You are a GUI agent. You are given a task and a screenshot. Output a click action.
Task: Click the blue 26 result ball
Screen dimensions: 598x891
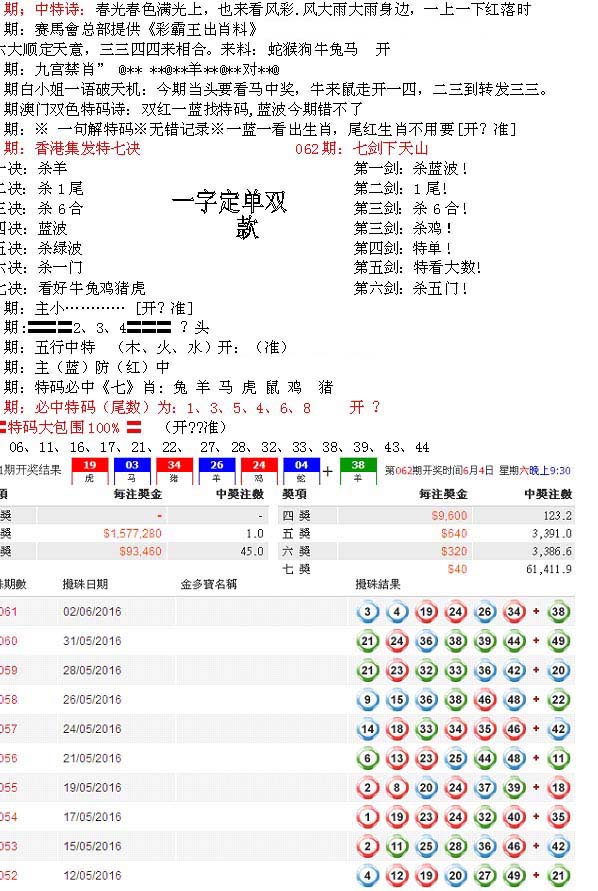coord(217,471)
